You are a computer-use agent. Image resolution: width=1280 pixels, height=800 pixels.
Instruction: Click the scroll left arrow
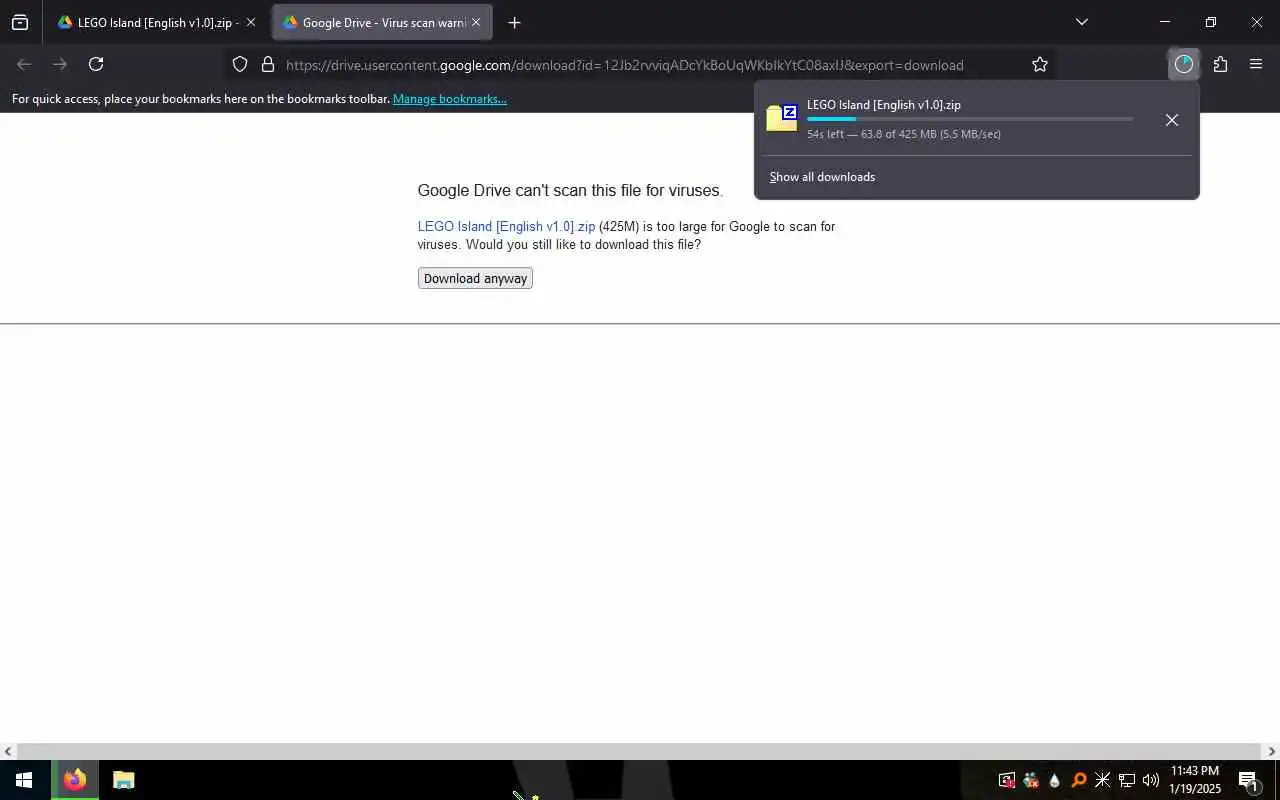coord(8,751)
